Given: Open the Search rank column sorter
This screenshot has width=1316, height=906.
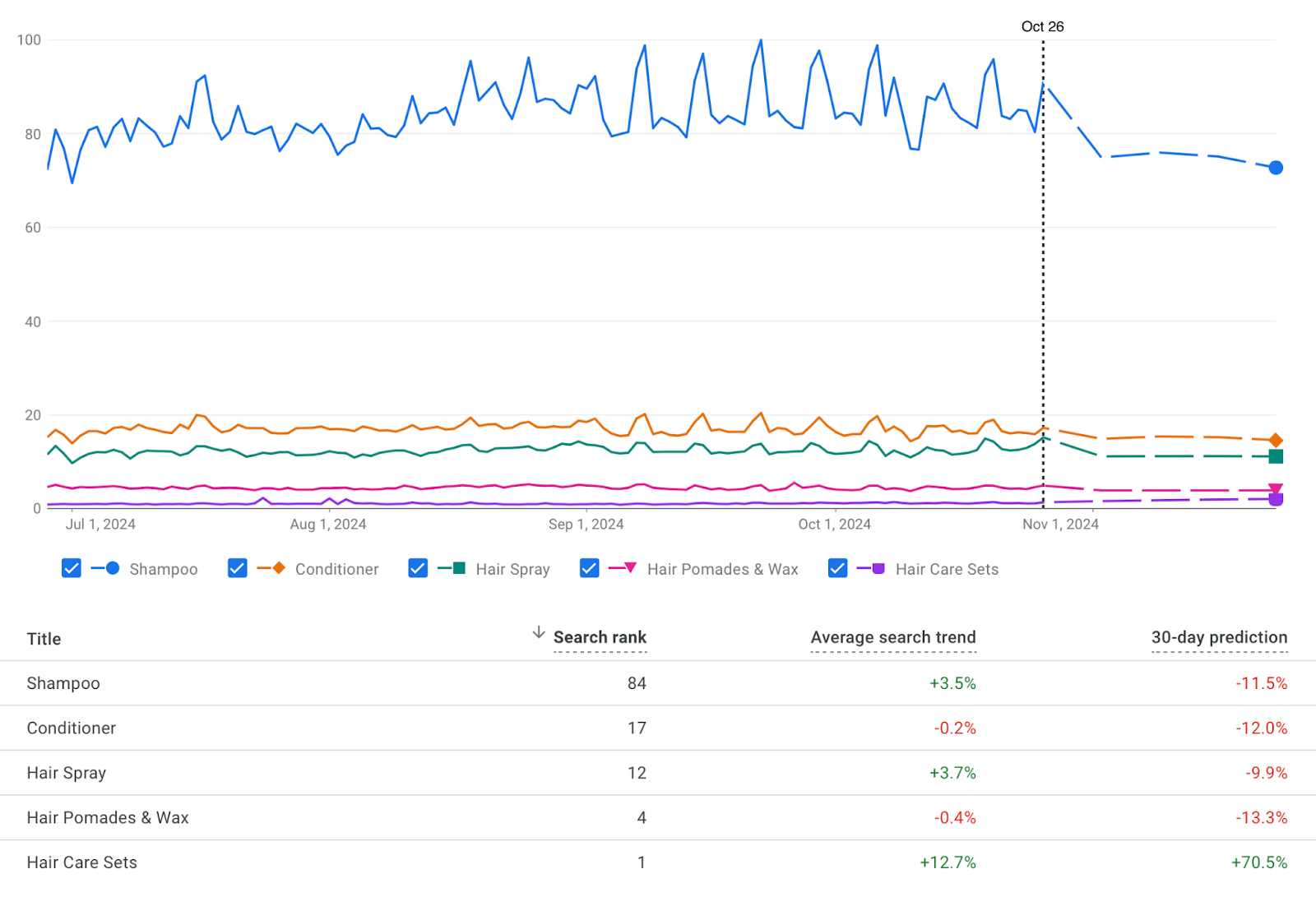Looking at the screenshot, I should [600, 637].
